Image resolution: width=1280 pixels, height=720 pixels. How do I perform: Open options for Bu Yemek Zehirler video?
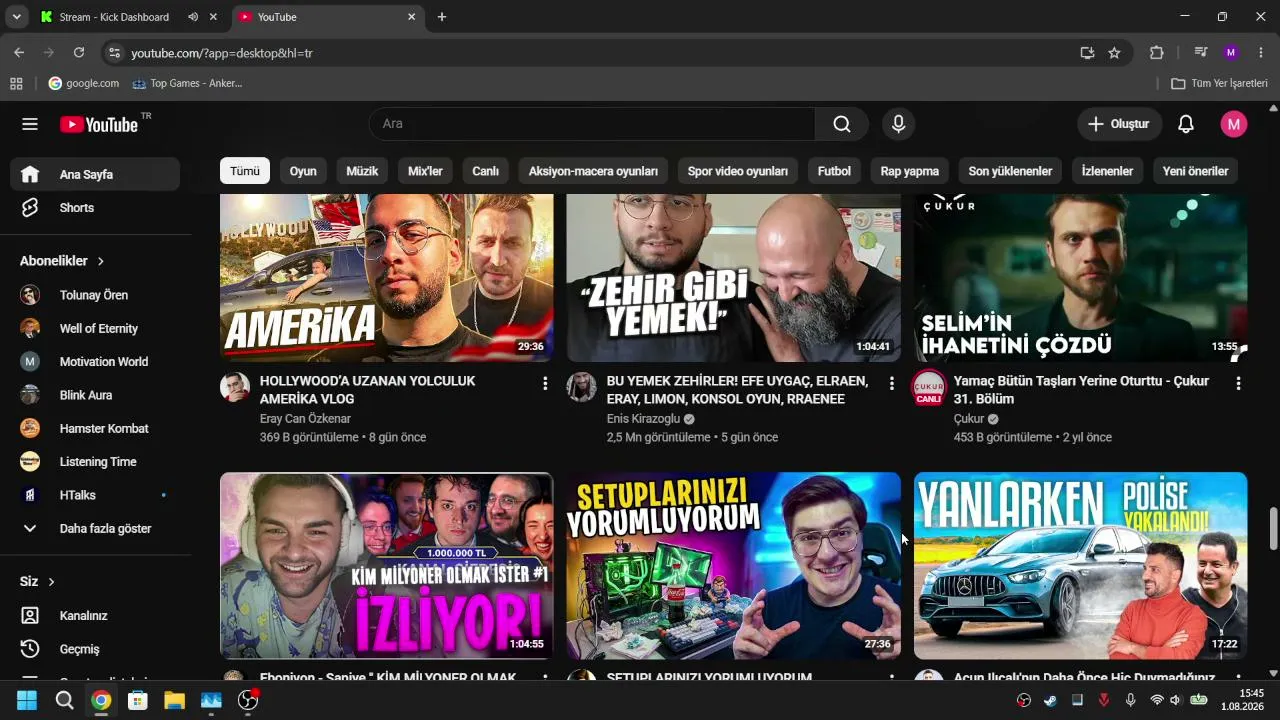tap(892, 383)
